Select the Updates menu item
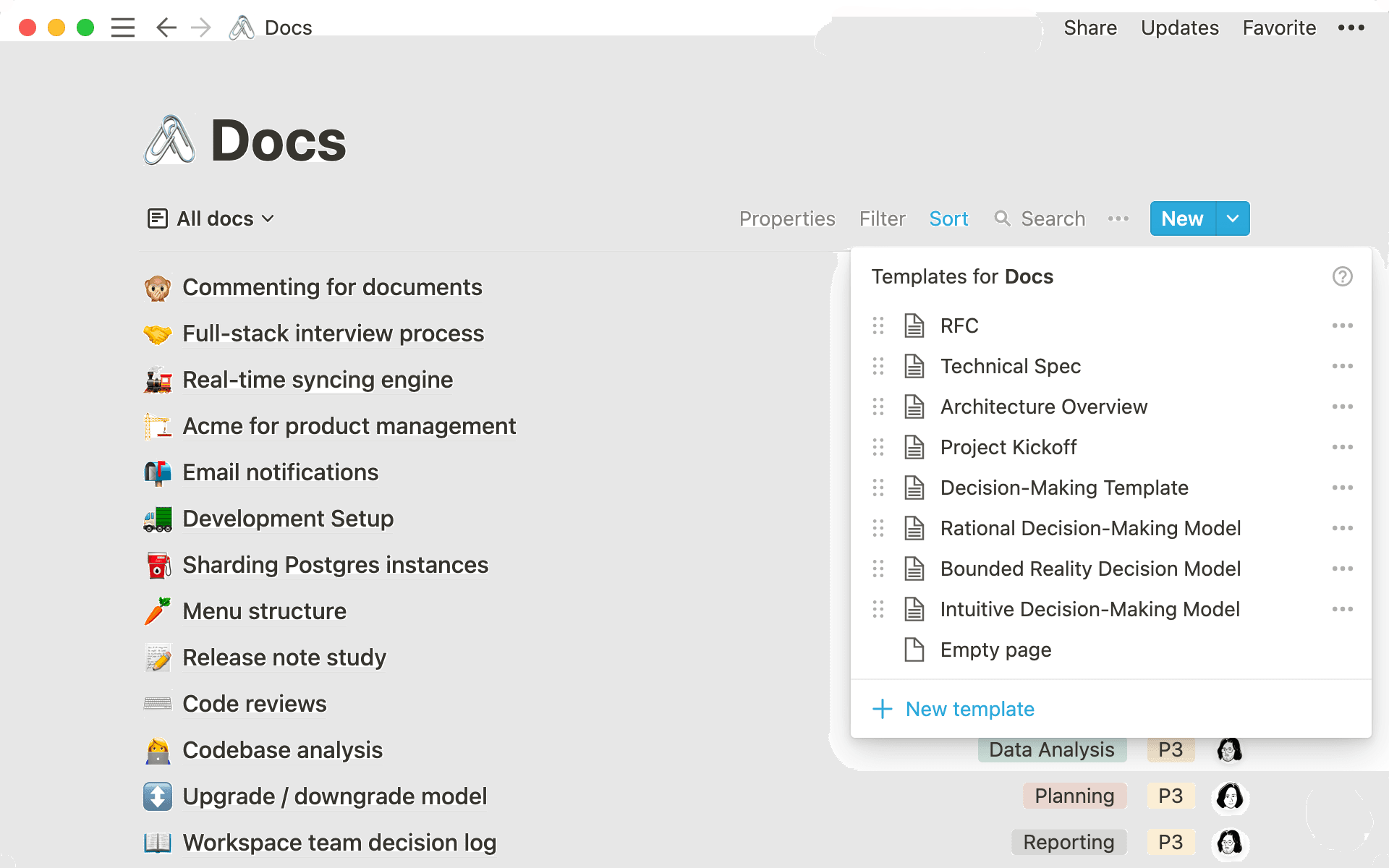Screen dimensions: 1389x868 pyautogui.click(x=1179, y=27)
